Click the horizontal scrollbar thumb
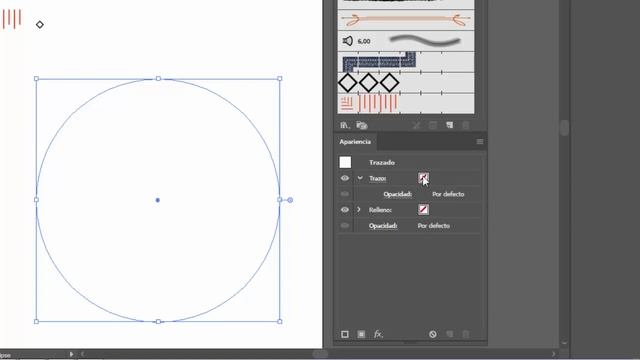This screenshot has width=640, height=360. point(320,354)
